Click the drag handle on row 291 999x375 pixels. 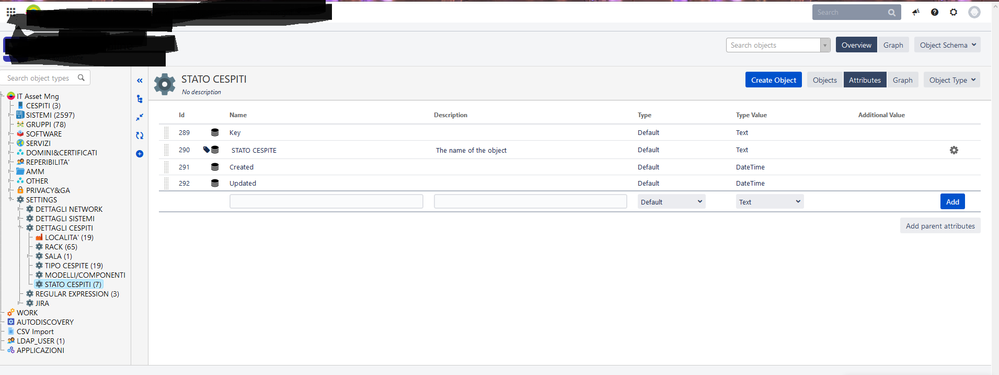coord(166,167)
